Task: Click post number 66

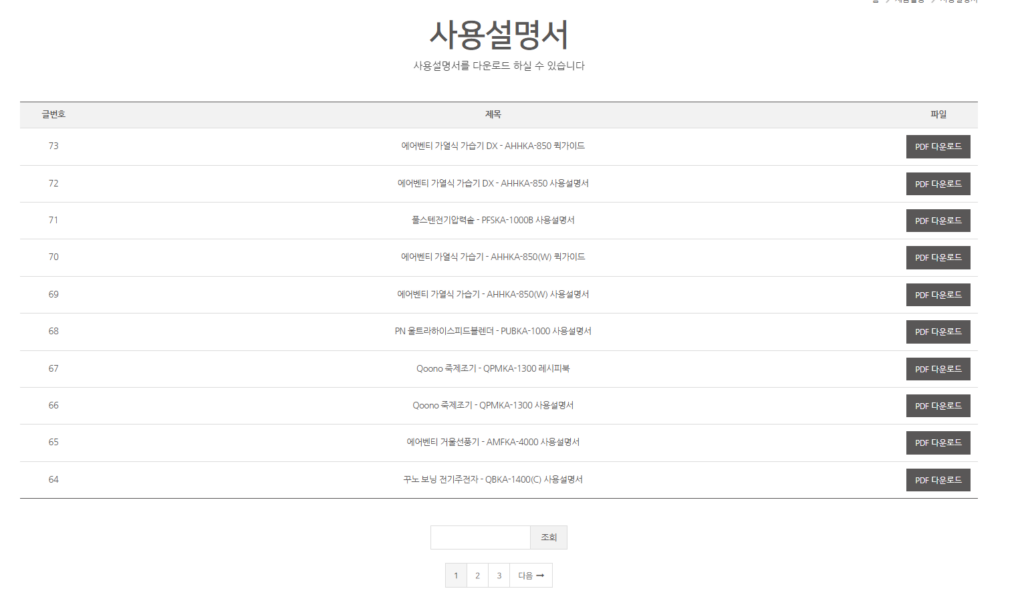Action: [54, 405]
